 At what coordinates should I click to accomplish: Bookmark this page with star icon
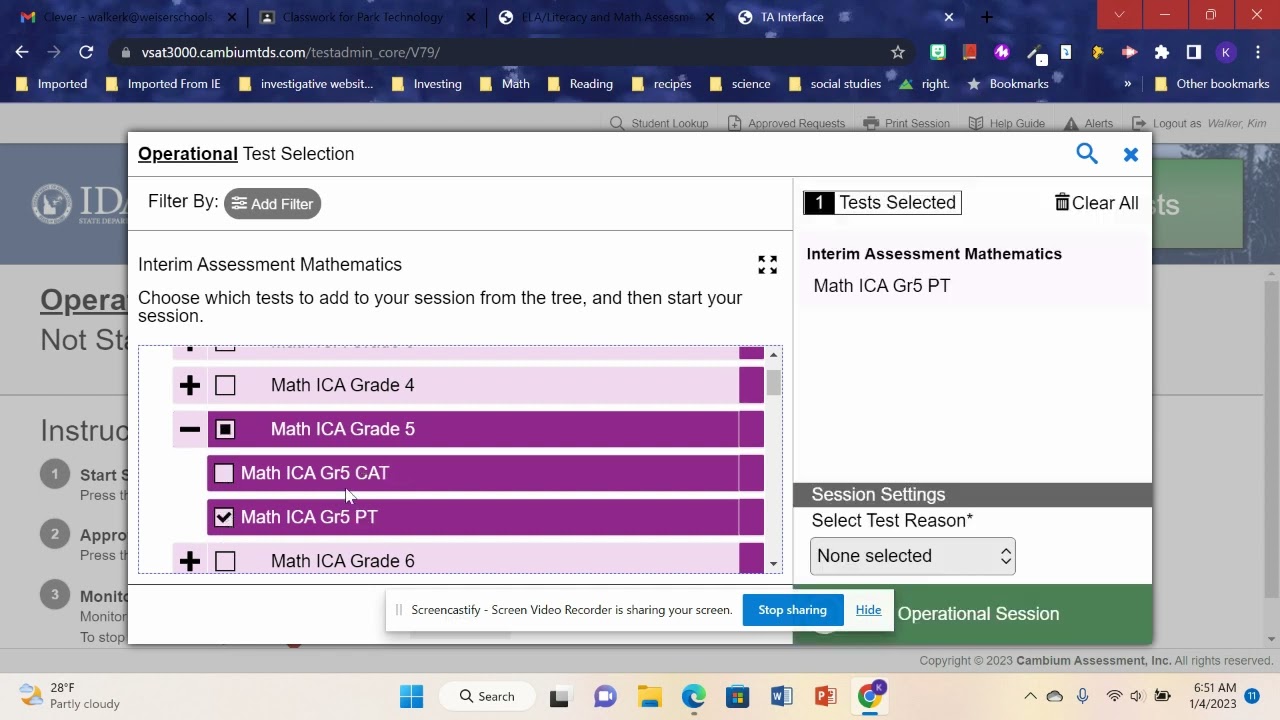(x=898, y=52)
